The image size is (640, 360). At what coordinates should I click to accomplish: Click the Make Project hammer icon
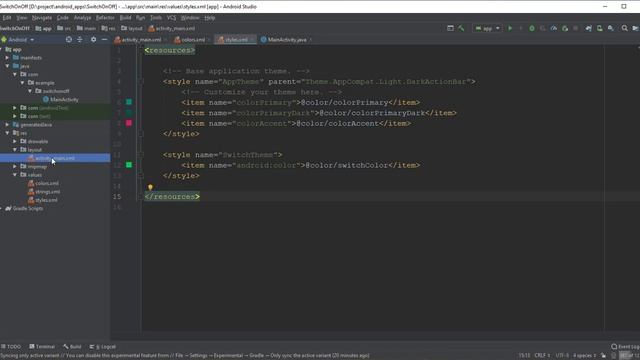click(x=461, y=28)
